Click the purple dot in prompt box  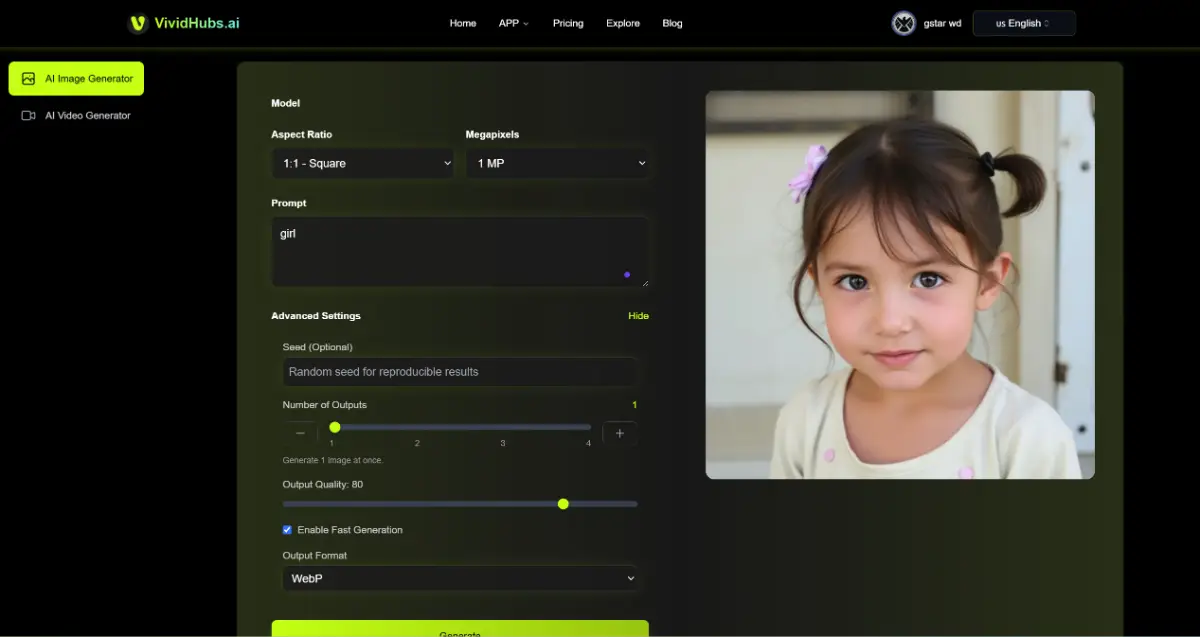point(627,274)
